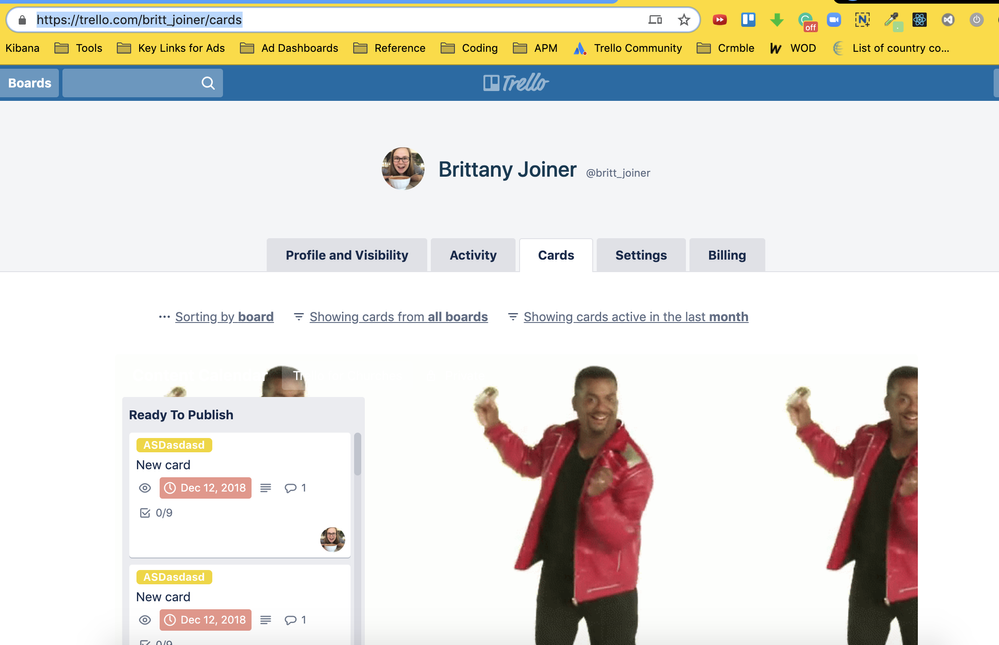Toggle watch eye on first New card
Viewport: 999px width, 645px height.
(x=145, y=488)
